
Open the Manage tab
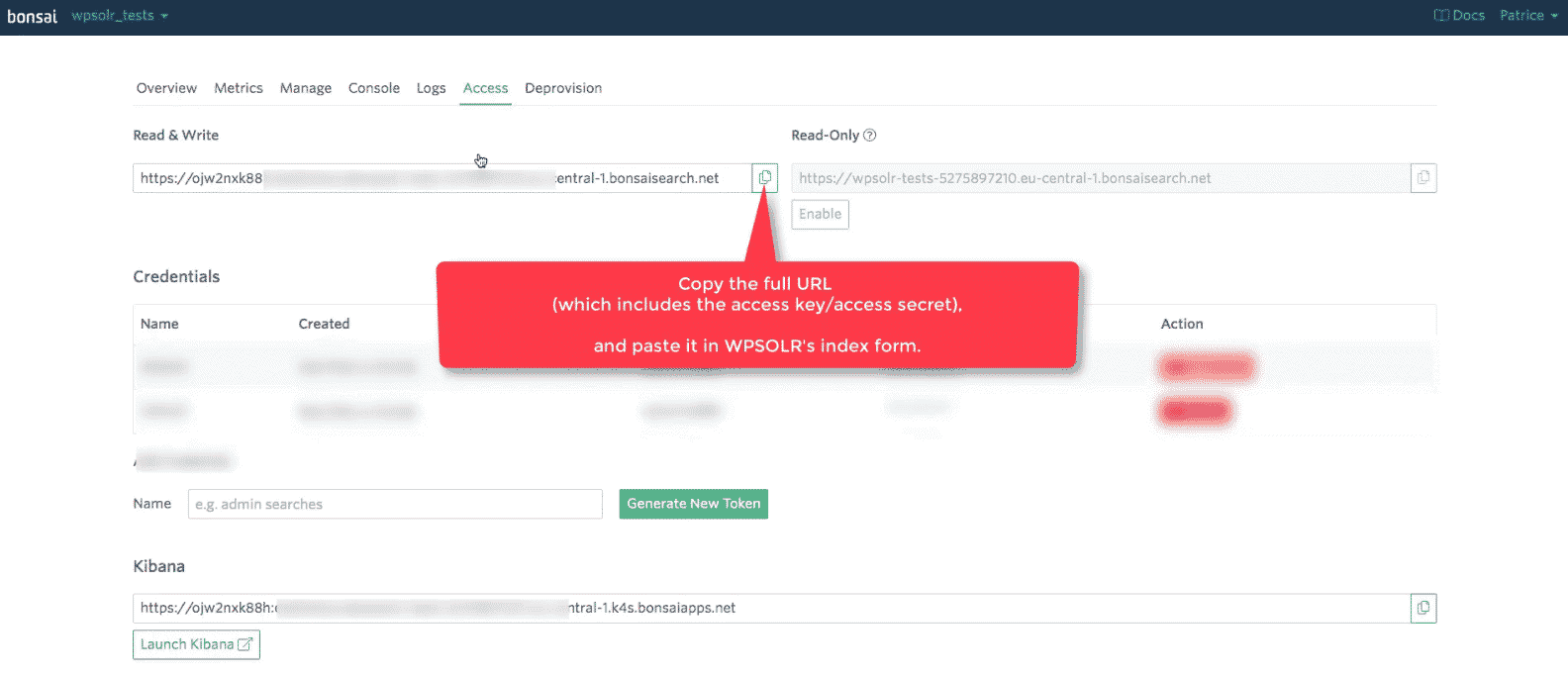(306, 88)
